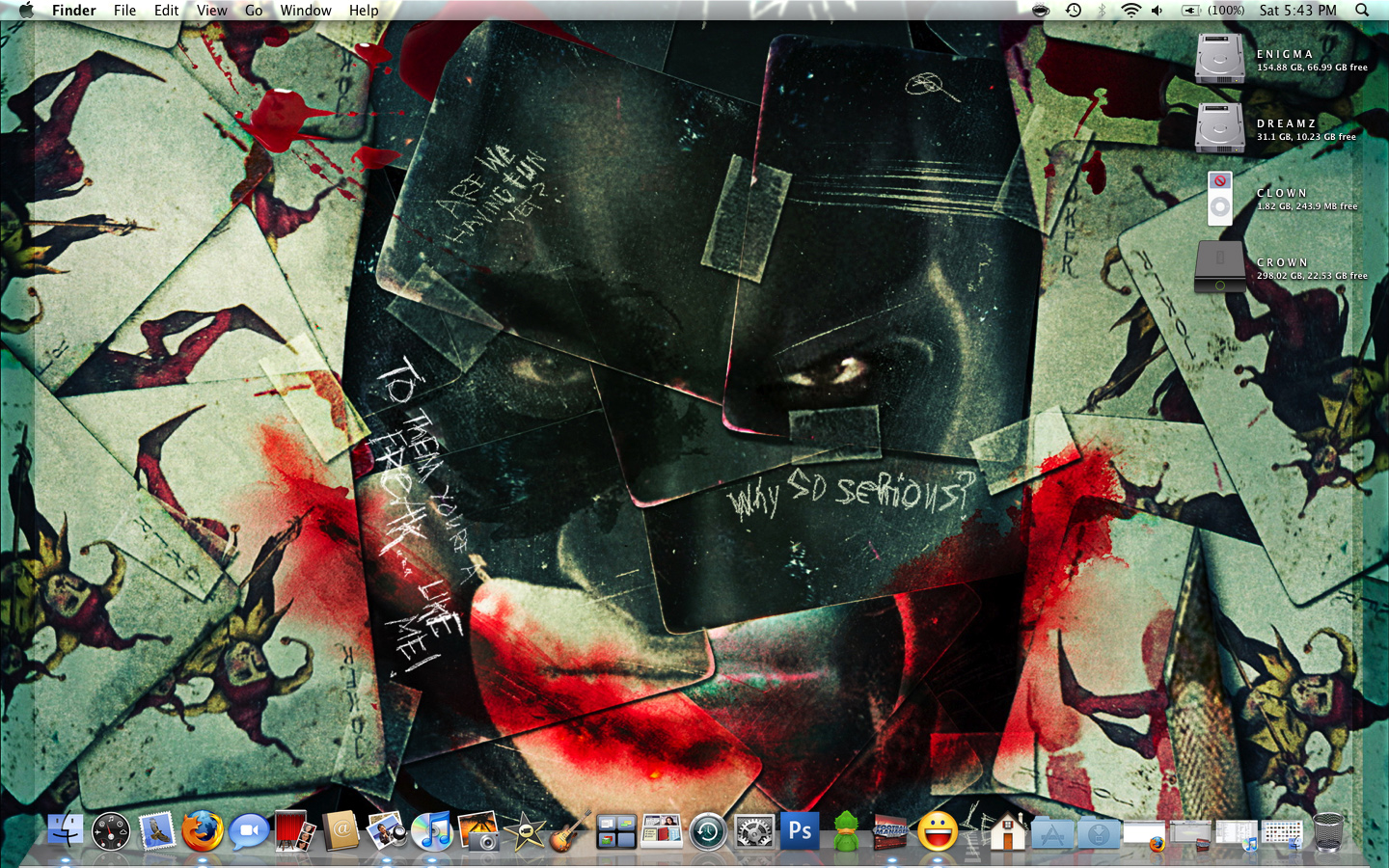Click the clock showing Sat 5:43 PM

point(1297,10)
